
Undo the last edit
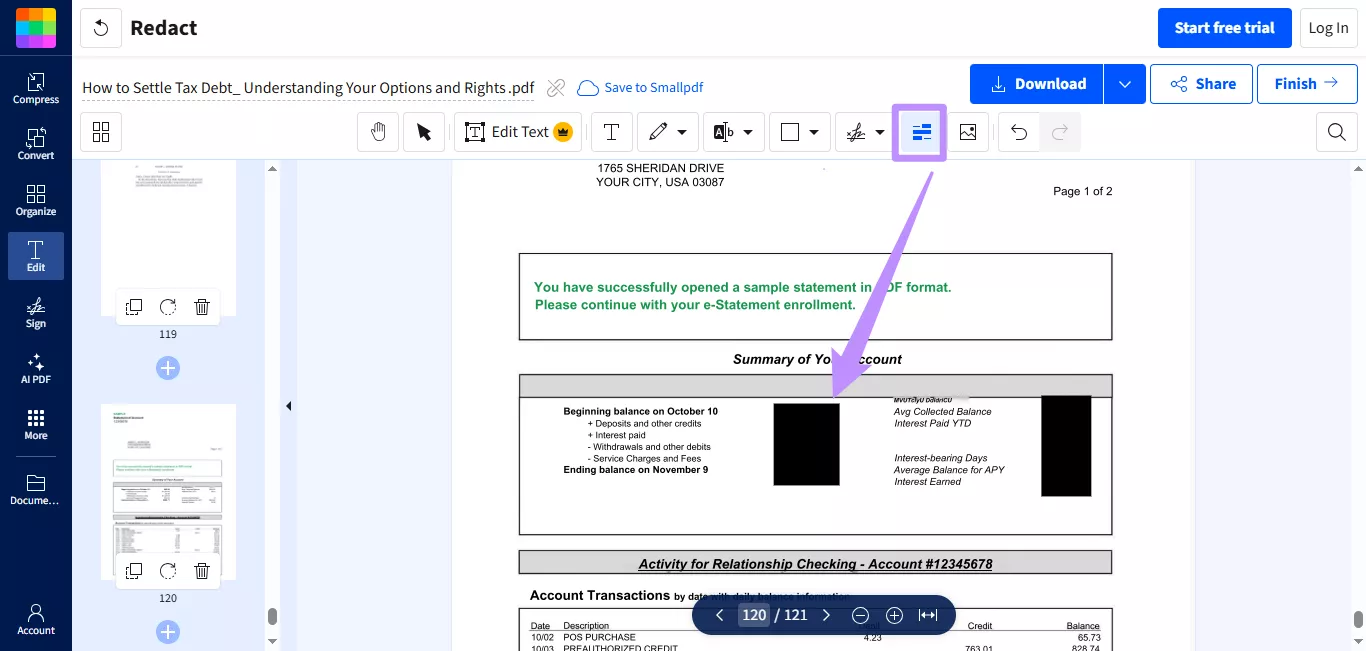tap(1018, 131)
